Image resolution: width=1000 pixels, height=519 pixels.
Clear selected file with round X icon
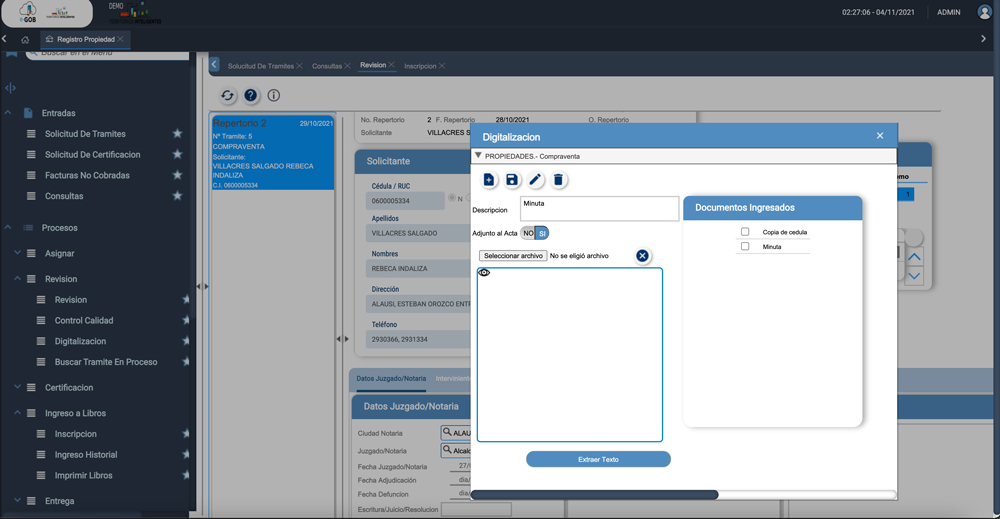[x=642, y=256]
